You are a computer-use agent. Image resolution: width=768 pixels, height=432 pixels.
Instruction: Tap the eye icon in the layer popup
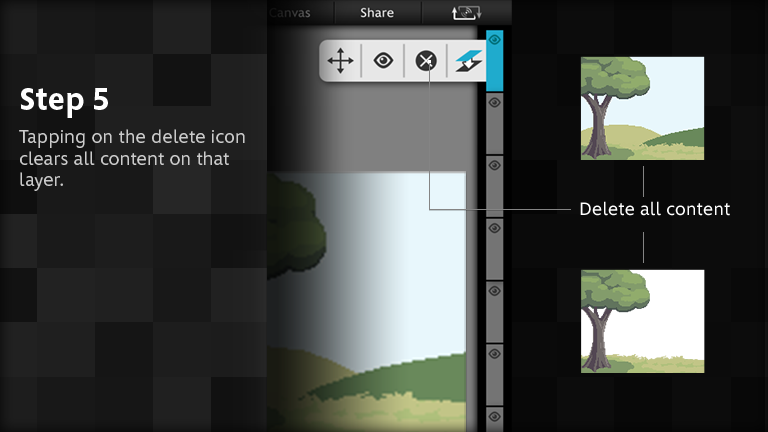[383, 61]
